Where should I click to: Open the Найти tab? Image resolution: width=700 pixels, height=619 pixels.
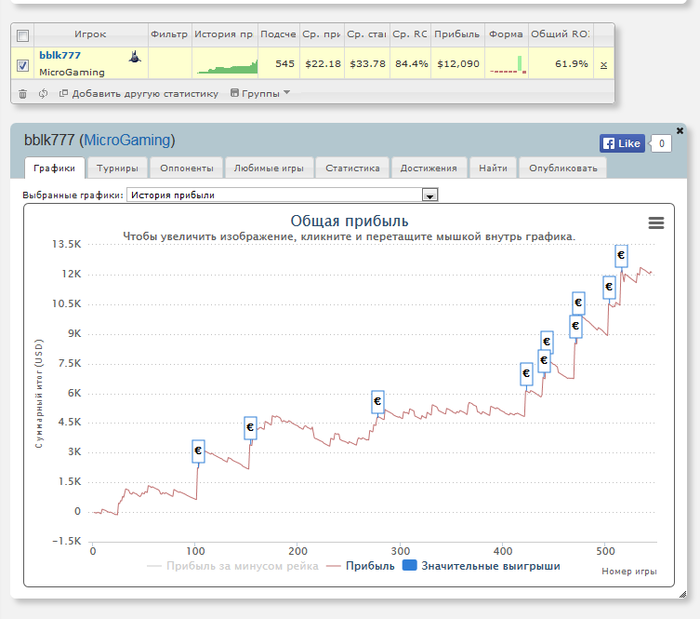(x=493, y=168)
